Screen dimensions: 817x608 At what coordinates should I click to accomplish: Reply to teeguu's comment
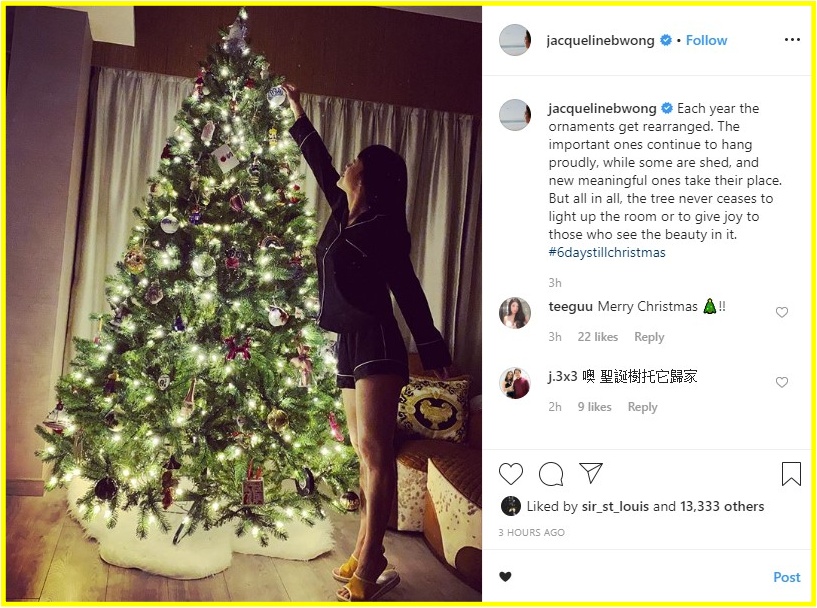coord(649,337)
